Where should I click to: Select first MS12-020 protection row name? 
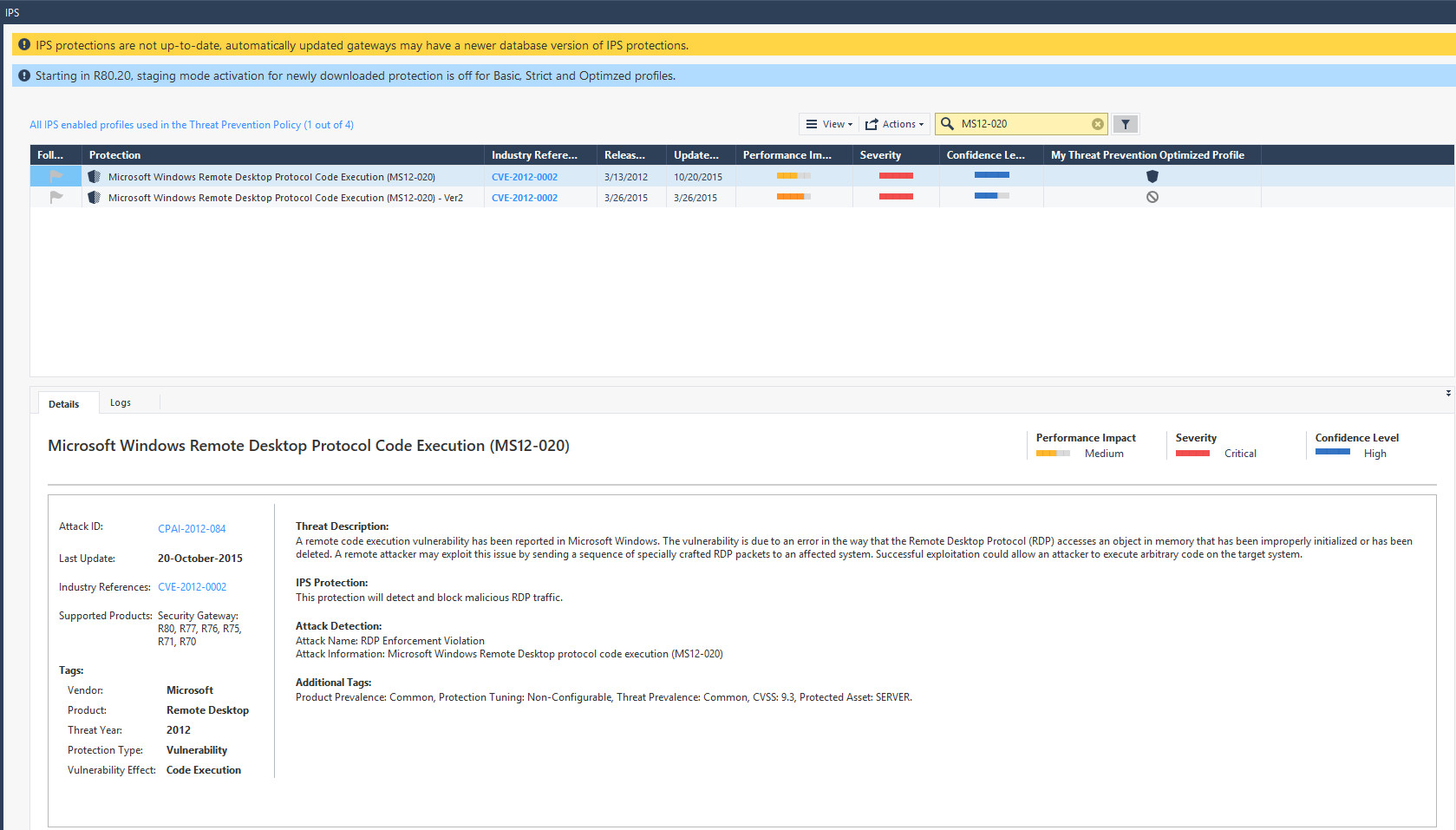(x=271, y=177)
